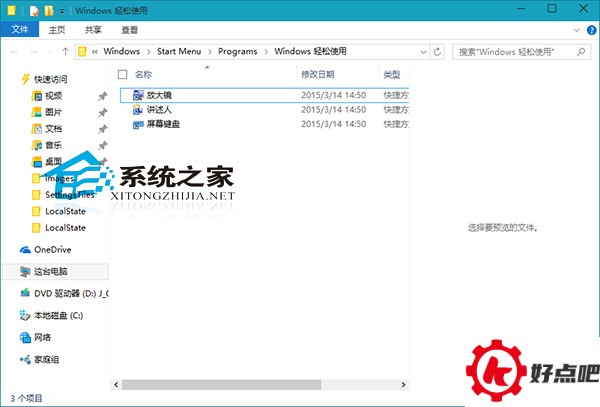Screen dimensions: 600x407
Task: Expand the chevron after Programs breadcrumb
Action: click(x=266, y=52)
